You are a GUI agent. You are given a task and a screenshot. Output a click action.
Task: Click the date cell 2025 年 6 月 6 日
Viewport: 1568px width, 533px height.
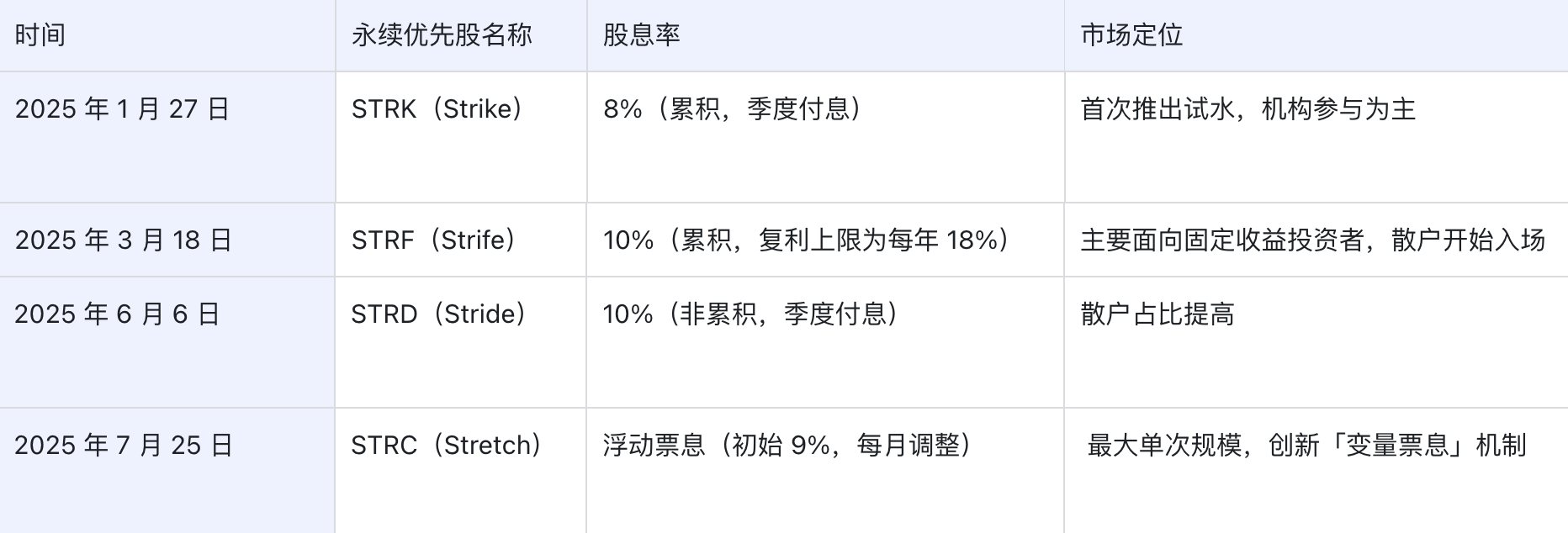(118, 314)
